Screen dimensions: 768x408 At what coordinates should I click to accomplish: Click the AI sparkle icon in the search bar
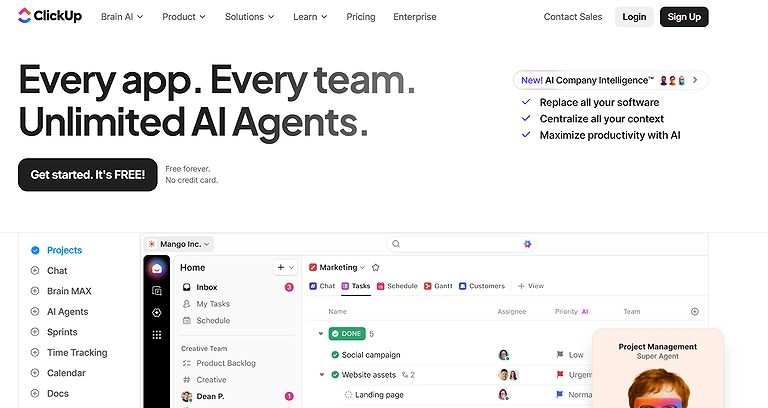[x=527, y=244]
